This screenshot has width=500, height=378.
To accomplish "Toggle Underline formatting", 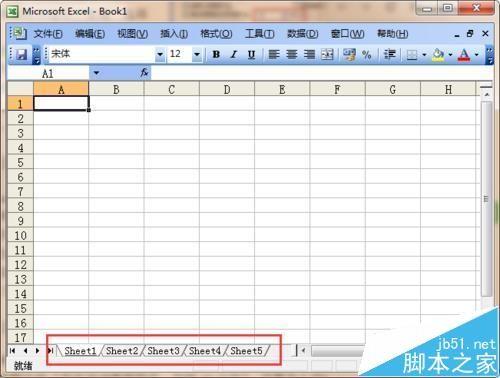I will coord(251,54).
